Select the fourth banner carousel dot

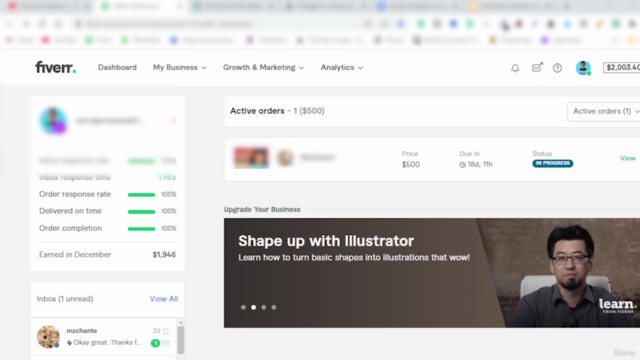274,307
